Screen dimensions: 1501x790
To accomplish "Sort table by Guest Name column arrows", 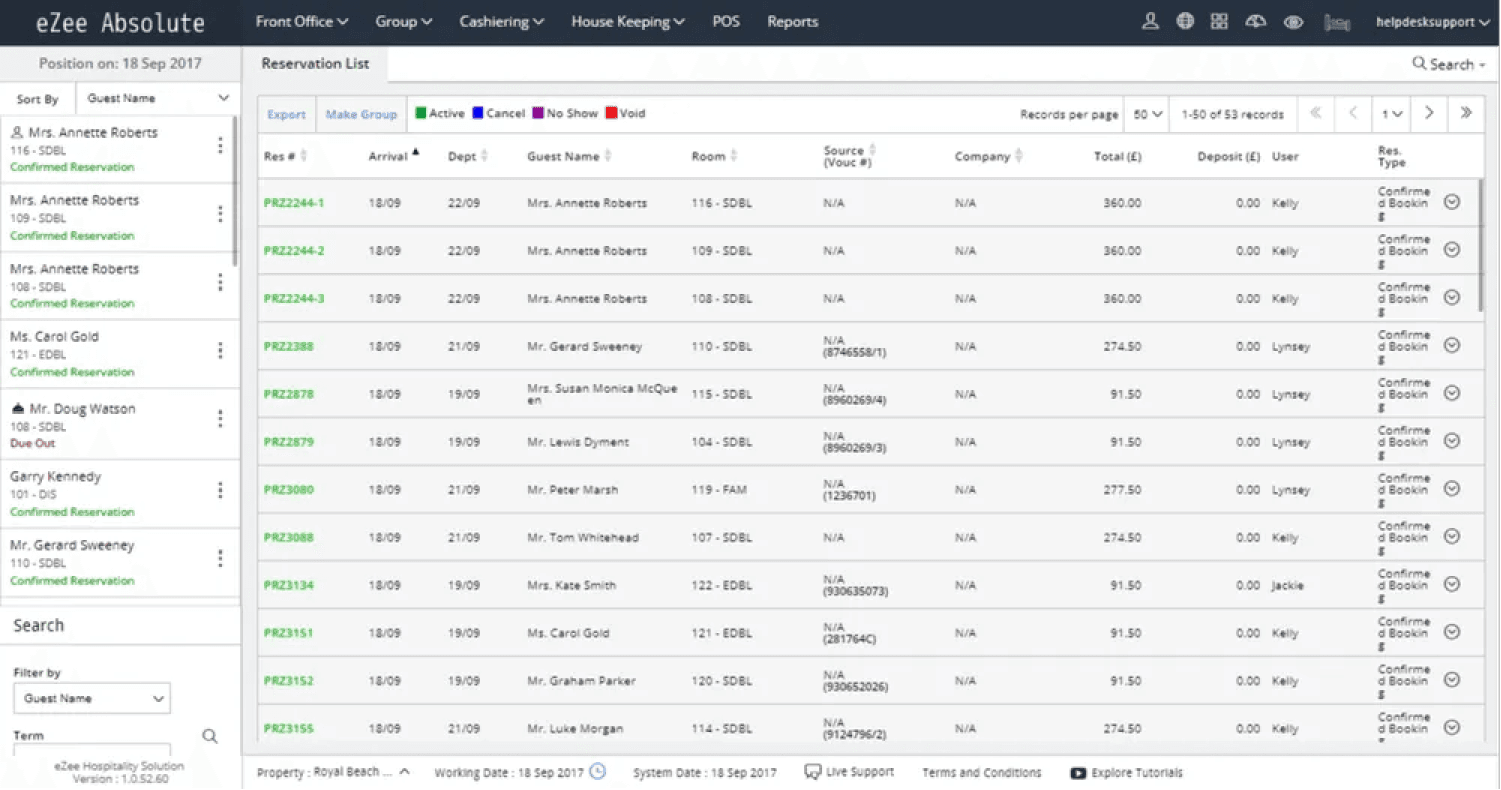I will tap(608, 156).
